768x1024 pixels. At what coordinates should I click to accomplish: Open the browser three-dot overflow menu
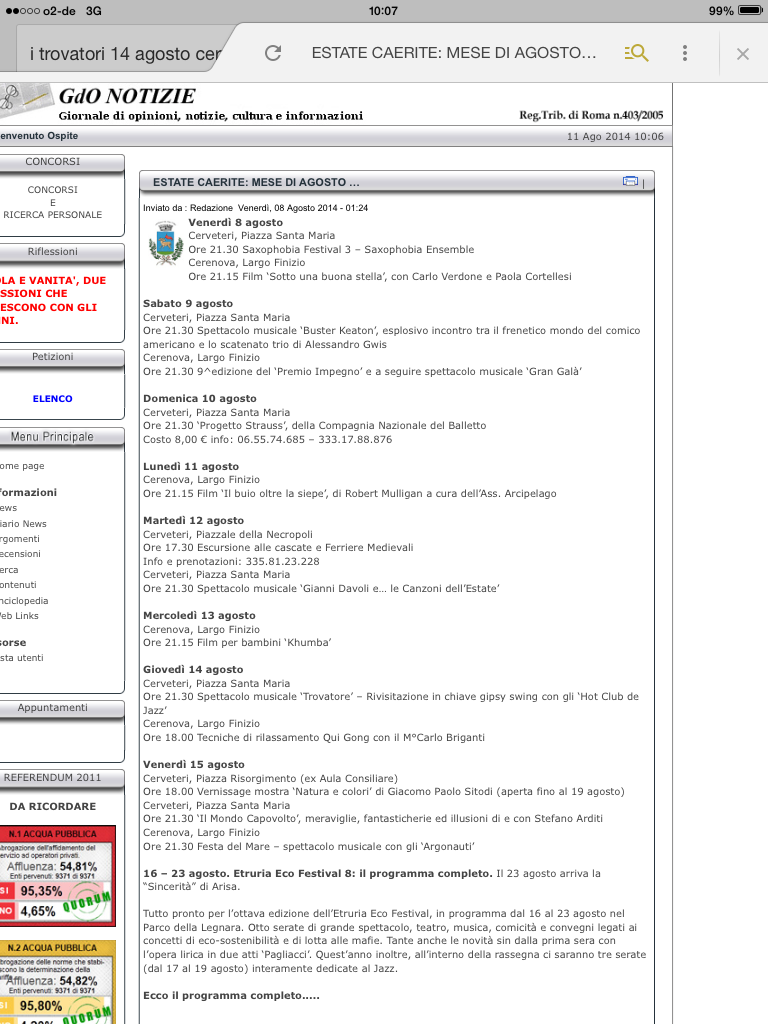coord(685,53)
